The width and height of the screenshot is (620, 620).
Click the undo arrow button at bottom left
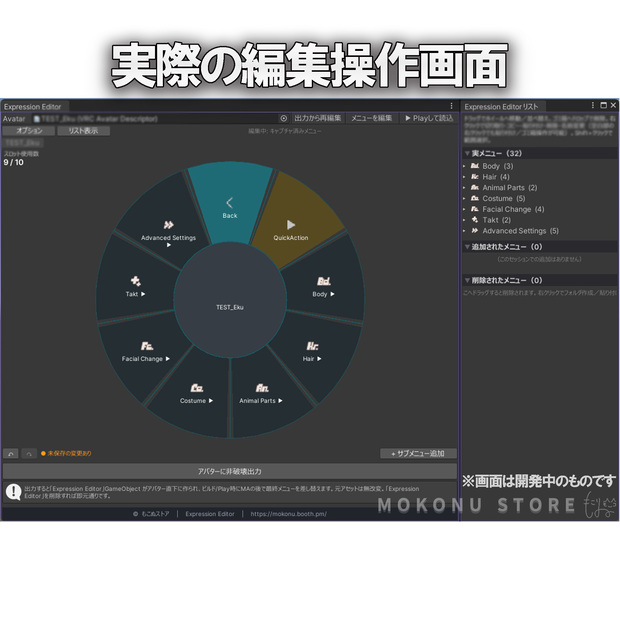[x=11, y=454]
